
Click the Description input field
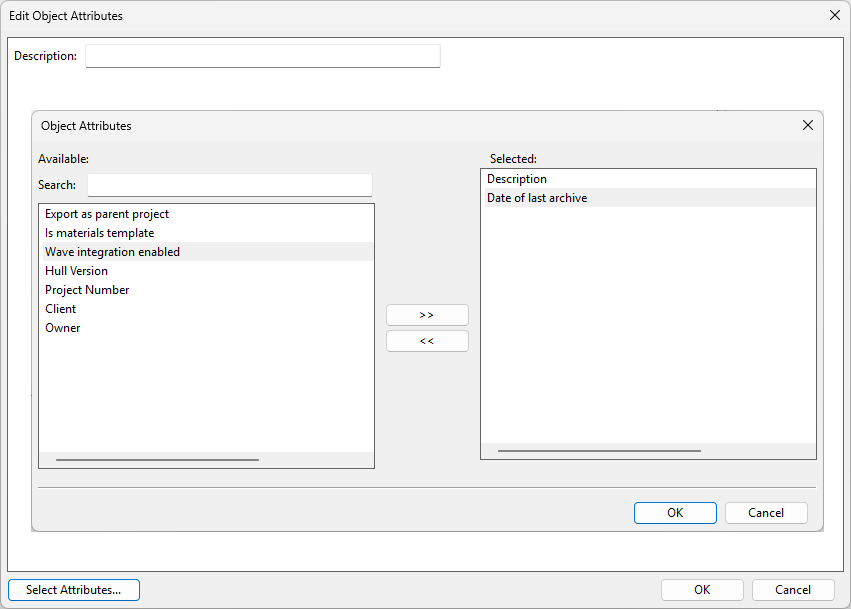pyautogui.click(x=263, y=56)
